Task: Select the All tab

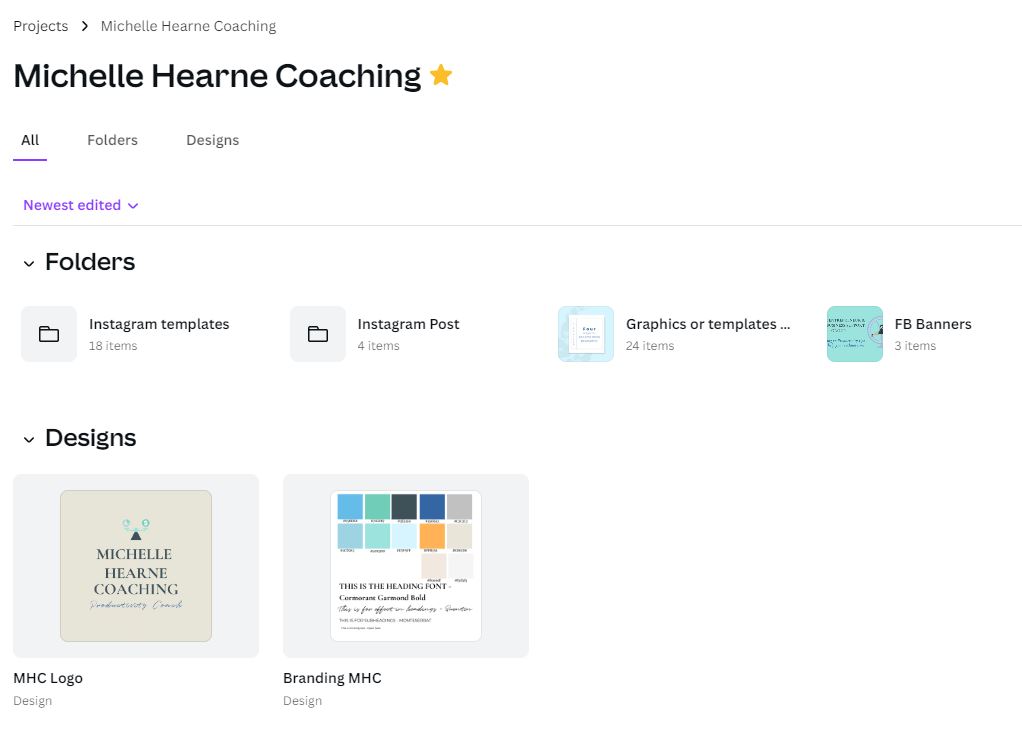Action: tap(30, 140)
